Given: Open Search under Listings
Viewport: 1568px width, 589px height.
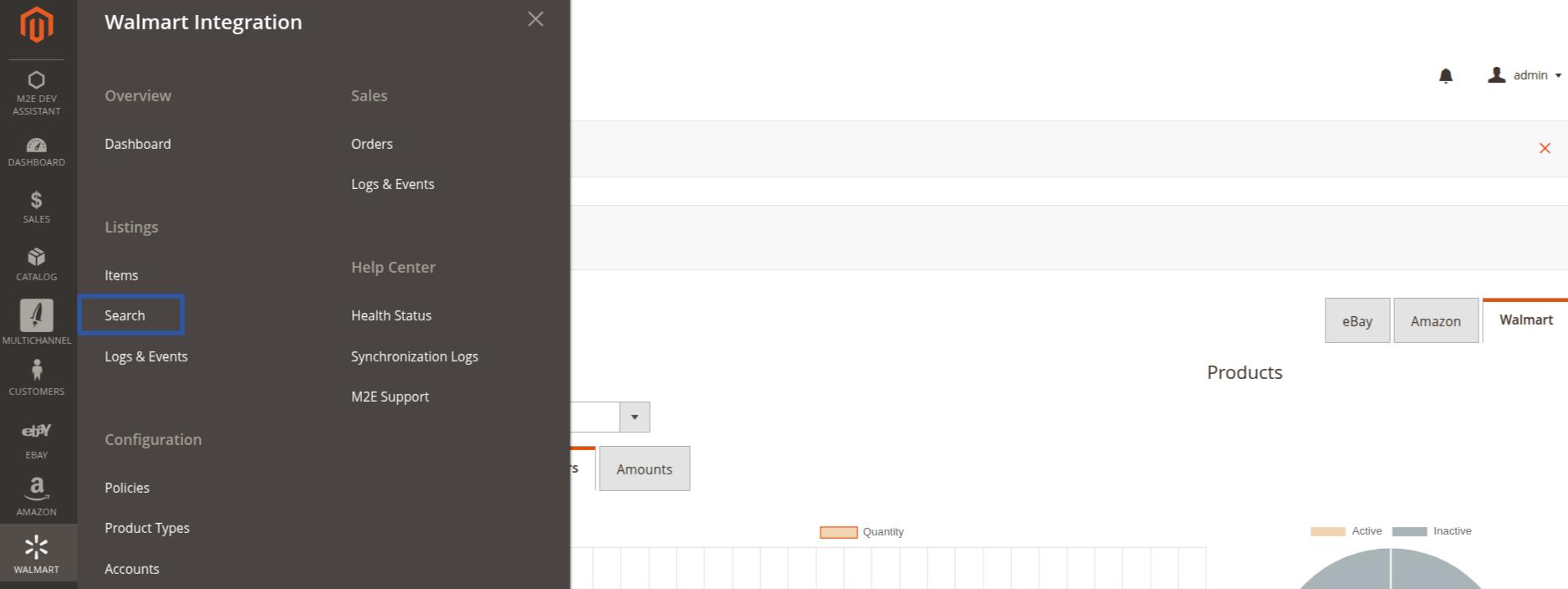Looking at the screenshot, I should pos(125,315).
